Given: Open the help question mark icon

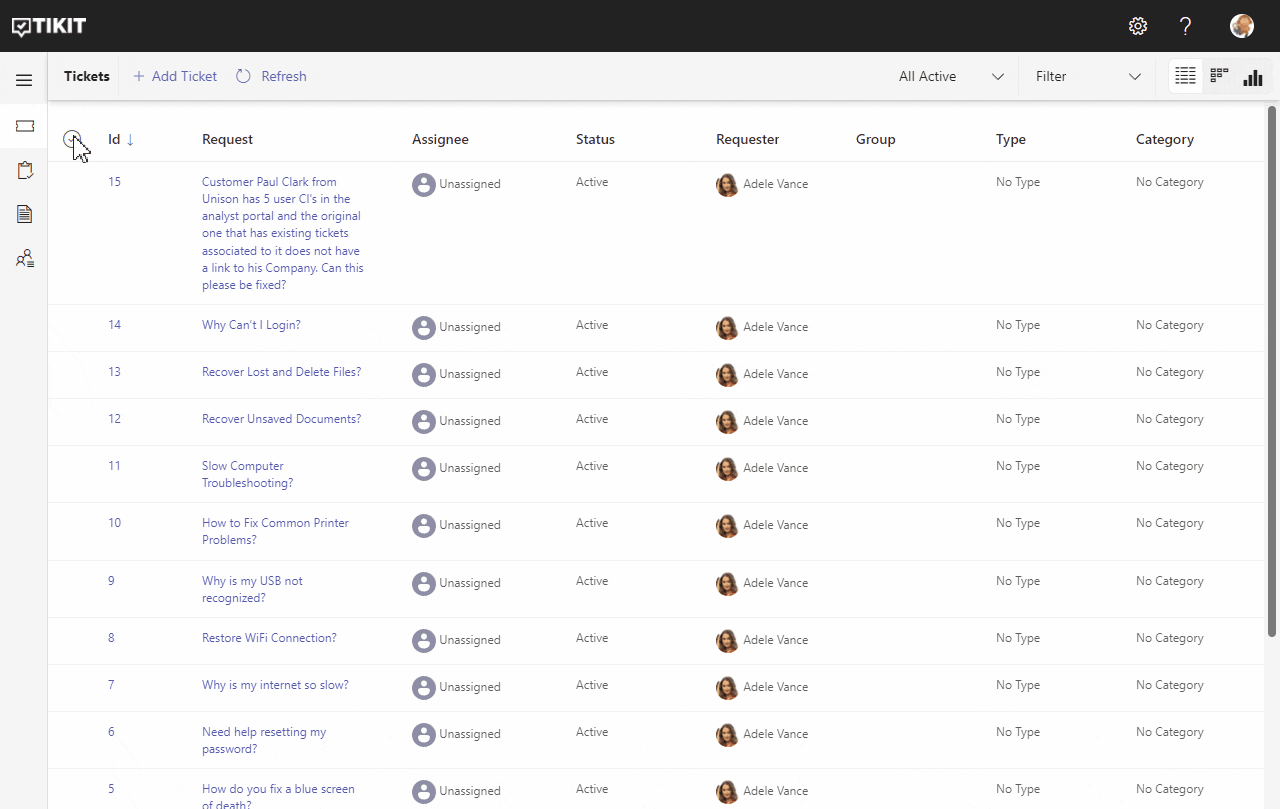Looking at the screenshot, I should pyautogui.click(x=1186, y=26).
